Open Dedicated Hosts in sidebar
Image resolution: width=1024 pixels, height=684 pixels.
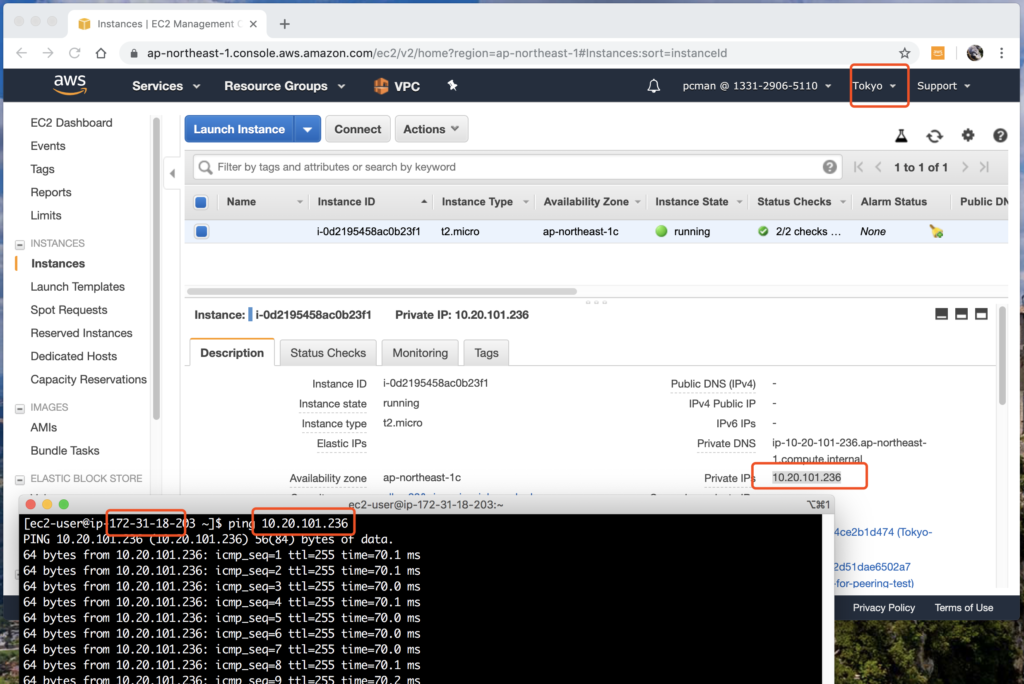[73, 356]
